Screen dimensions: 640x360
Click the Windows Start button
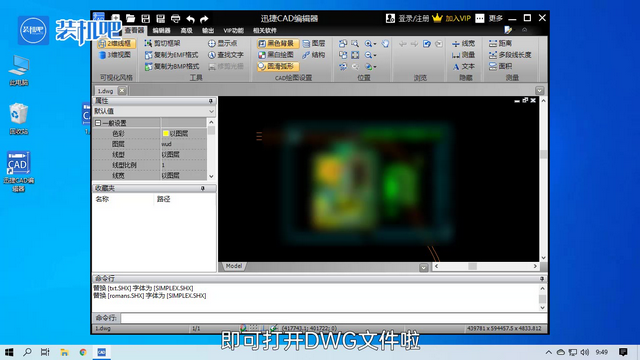pyautogui.click(x=9, y=352)
